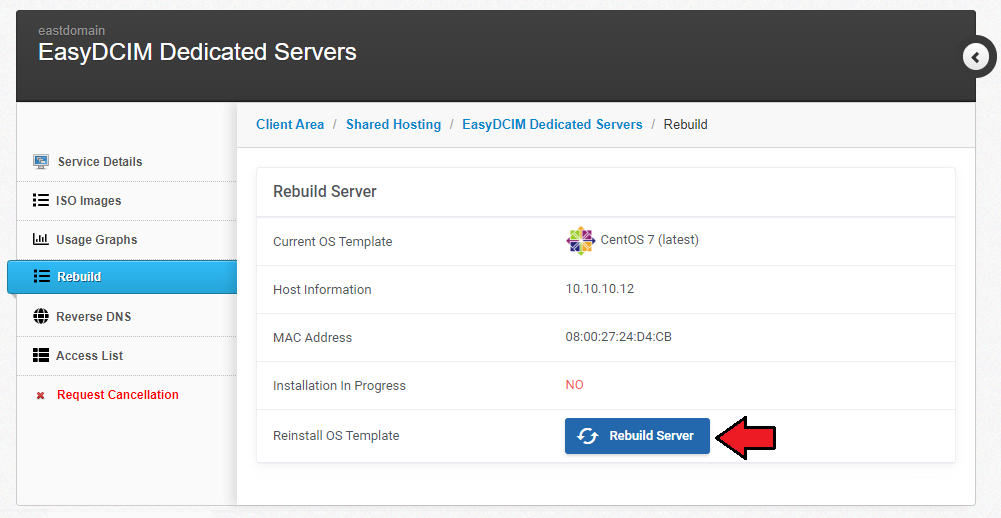Click the Rebuild breadcrumb text

point(686,125)
